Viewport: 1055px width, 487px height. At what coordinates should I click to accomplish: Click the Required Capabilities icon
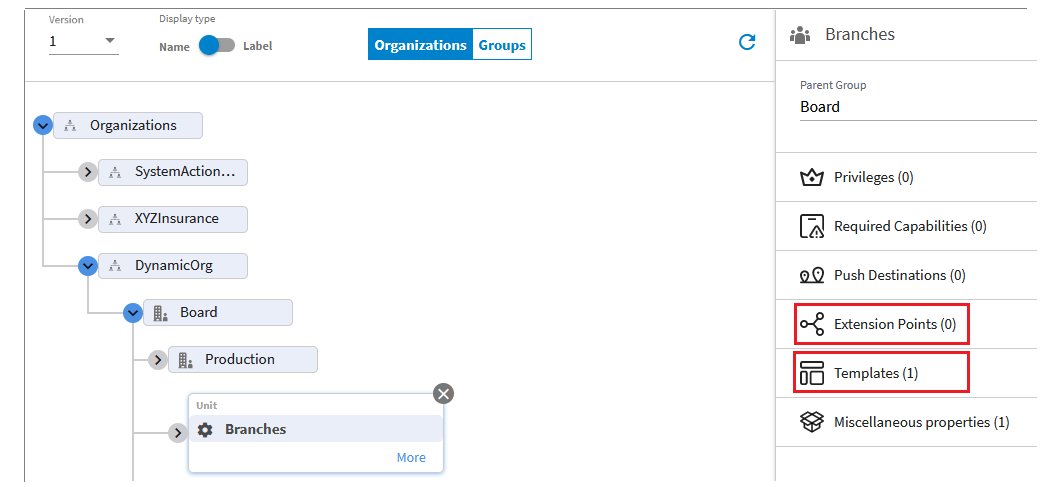point(811,226)
